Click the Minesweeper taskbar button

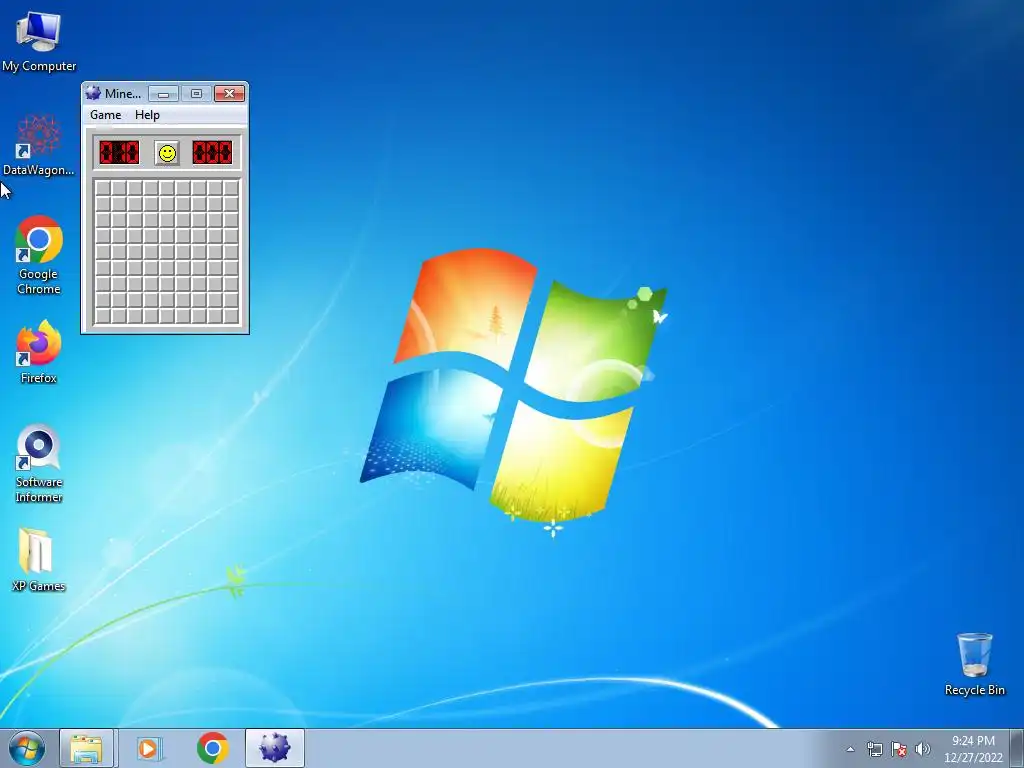[x=275, y=748]
